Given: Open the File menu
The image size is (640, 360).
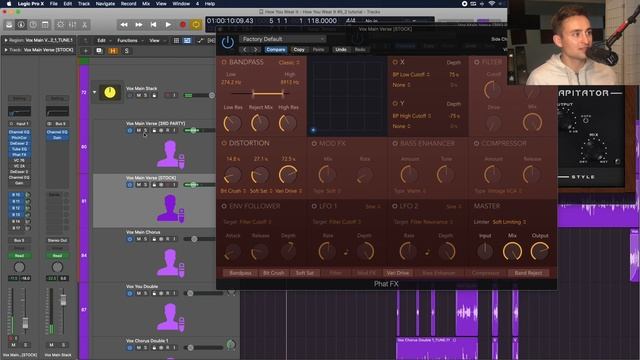Looking at the screenshot, I should pyautogui.click(x=53, y=4).
